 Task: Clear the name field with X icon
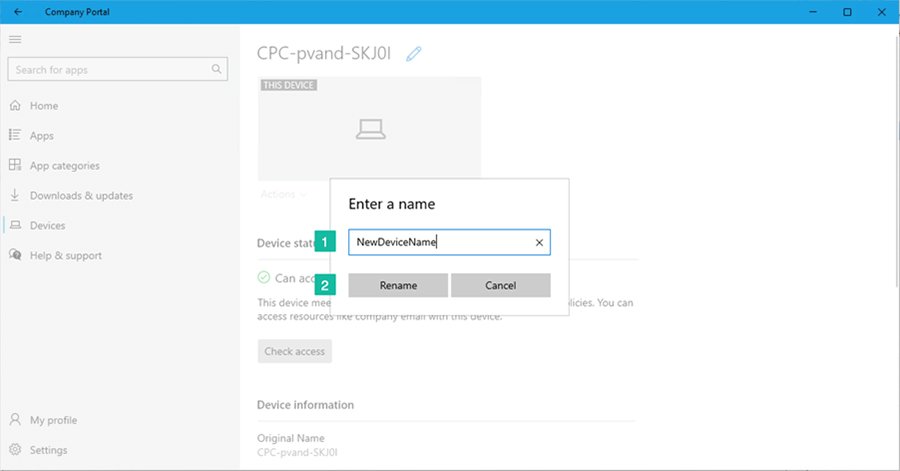(539, 242)
